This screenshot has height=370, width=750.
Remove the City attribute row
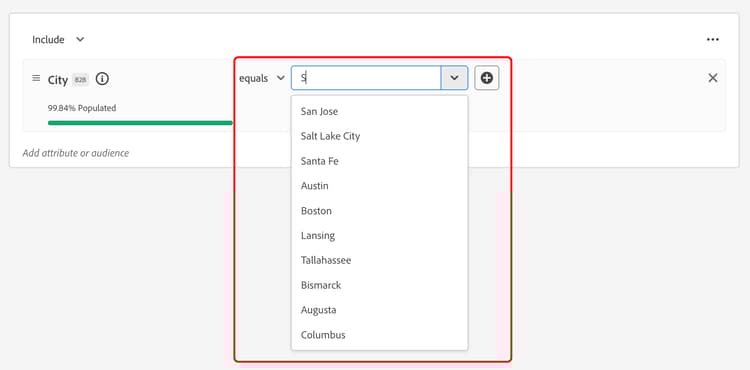(x=713, y=78)
